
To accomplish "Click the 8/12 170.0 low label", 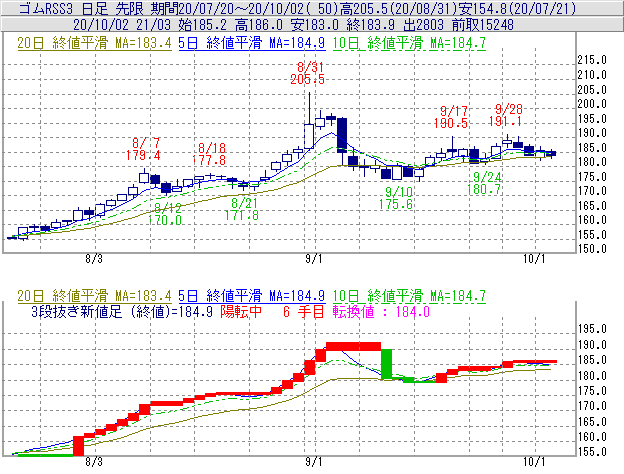I will pyautogui.click(x=165, y=214).
